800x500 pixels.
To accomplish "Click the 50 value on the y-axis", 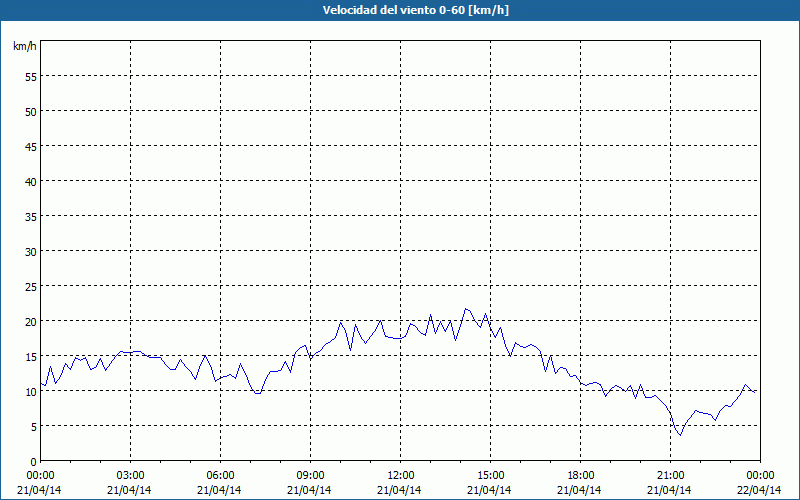I will pos(31,112).
